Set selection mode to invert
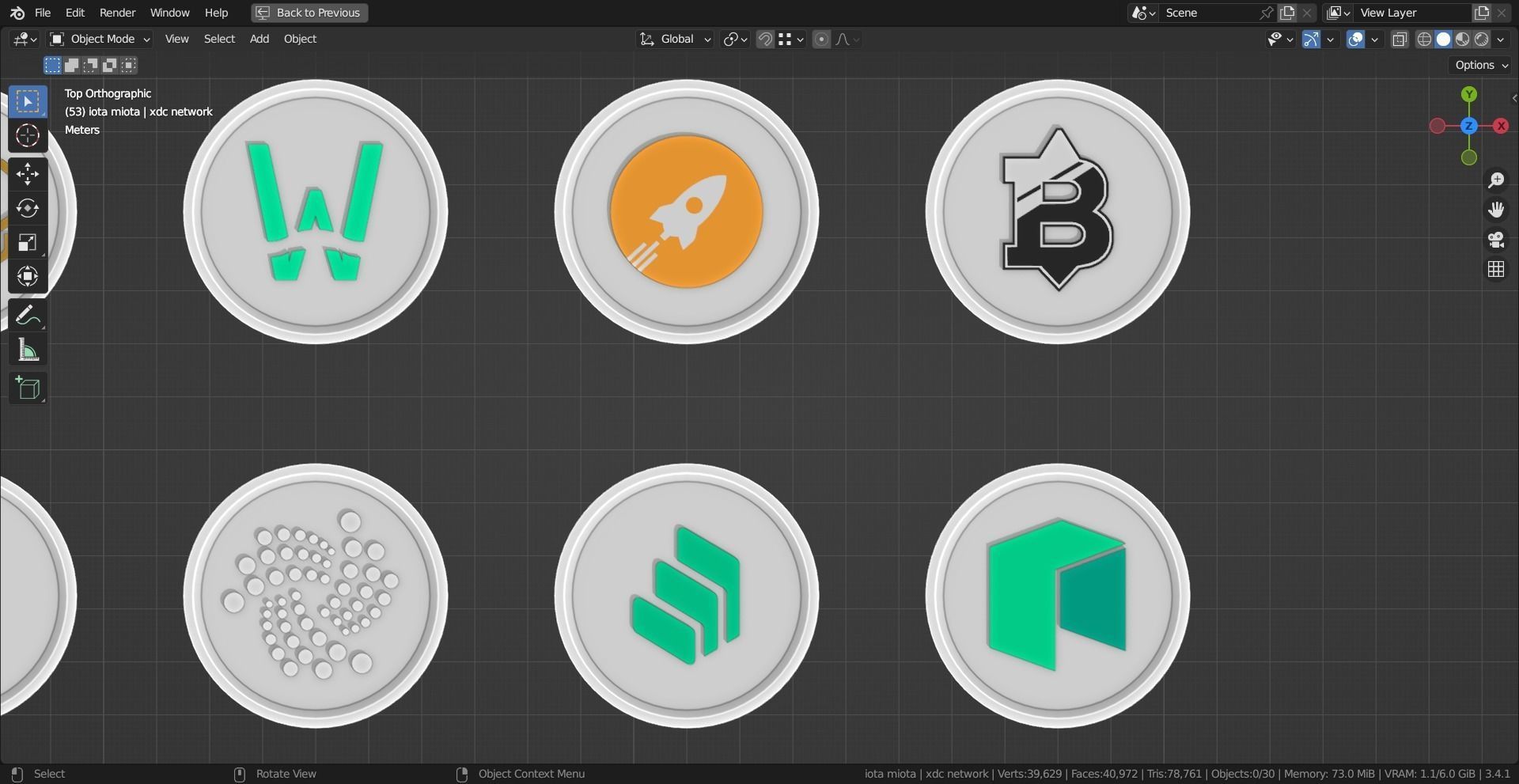 pyautogui.click(x=109, y=65)
